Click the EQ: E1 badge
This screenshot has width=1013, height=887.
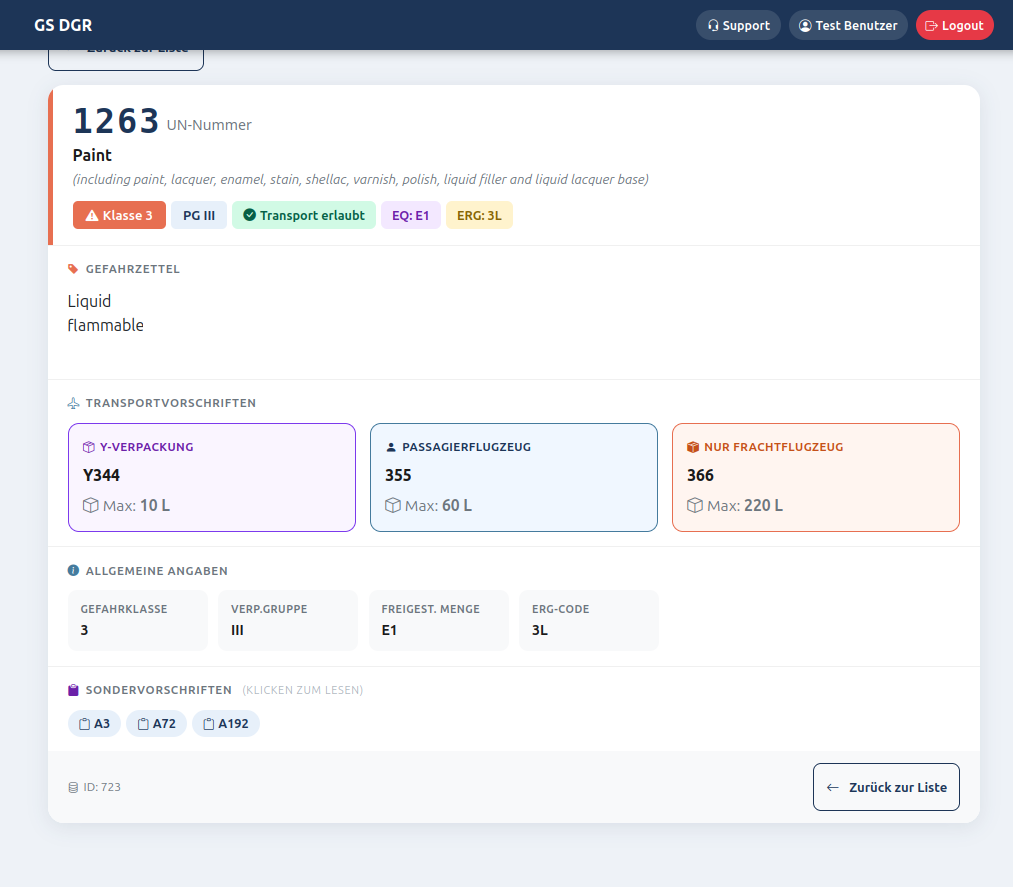pos(410,215)
